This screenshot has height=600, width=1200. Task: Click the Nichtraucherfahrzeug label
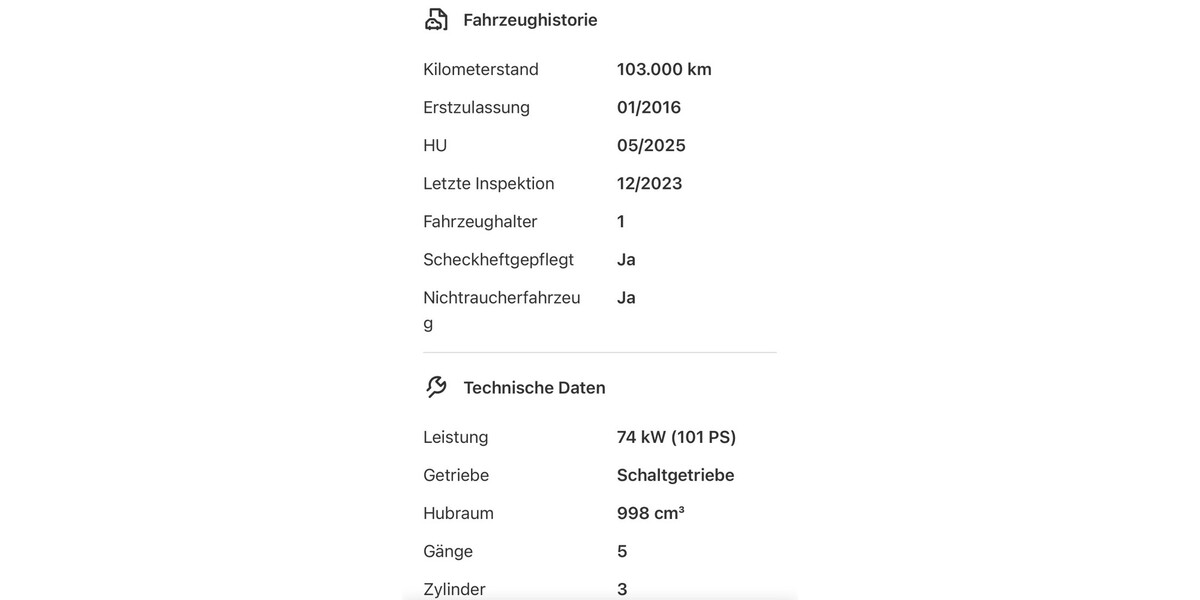[501, 298]
